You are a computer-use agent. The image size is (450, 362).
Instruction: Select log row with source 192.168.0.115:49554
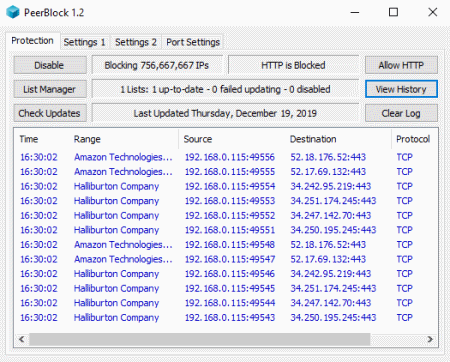click(x=226, y=186)
